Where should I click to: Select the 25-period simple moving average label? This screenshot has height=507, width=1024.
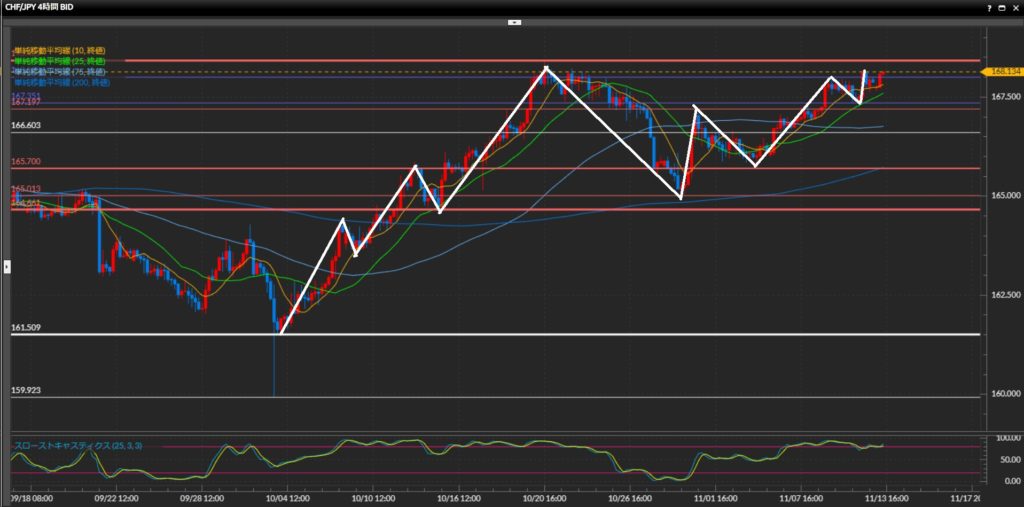pos(58,61)
